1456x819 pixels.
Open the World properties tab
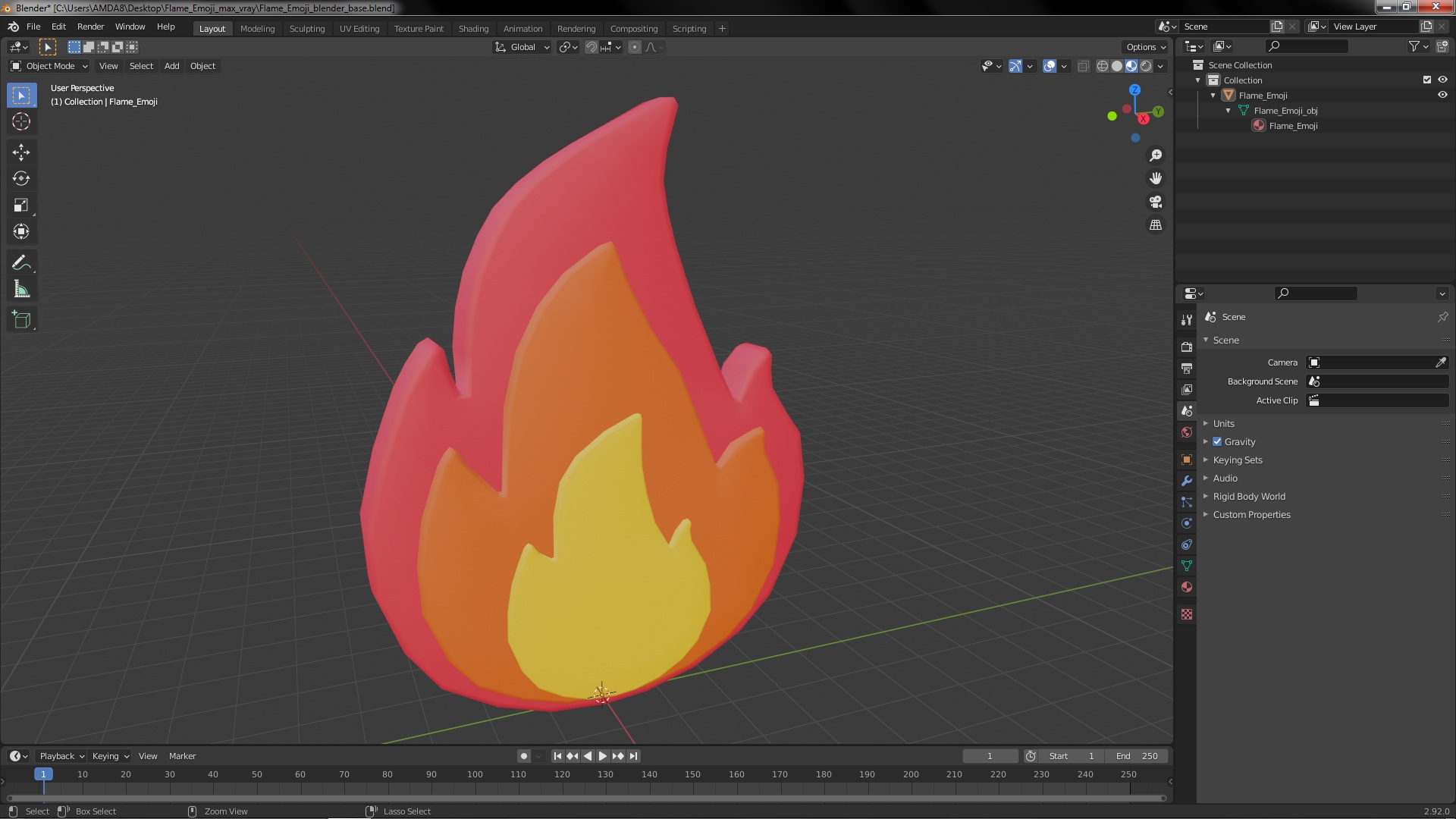(1187, 432)
